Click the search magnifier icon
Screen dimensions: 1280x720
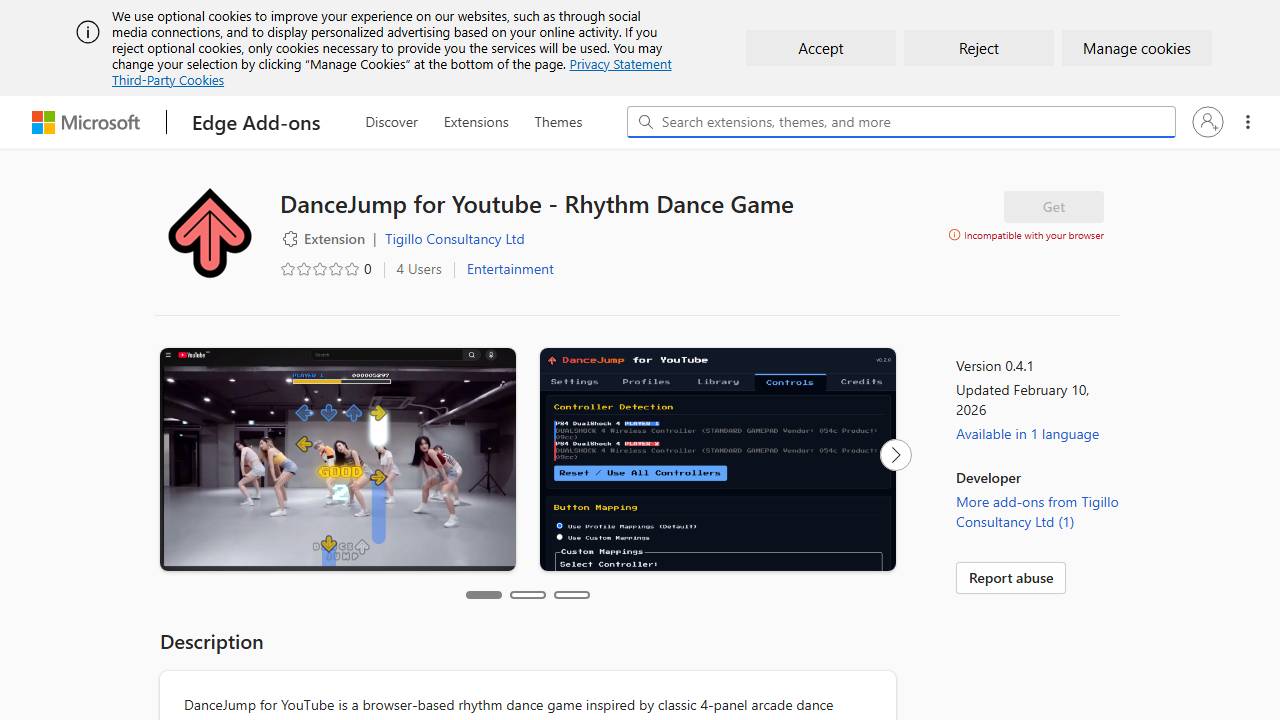pyautogui.click(x=646, y=122)
